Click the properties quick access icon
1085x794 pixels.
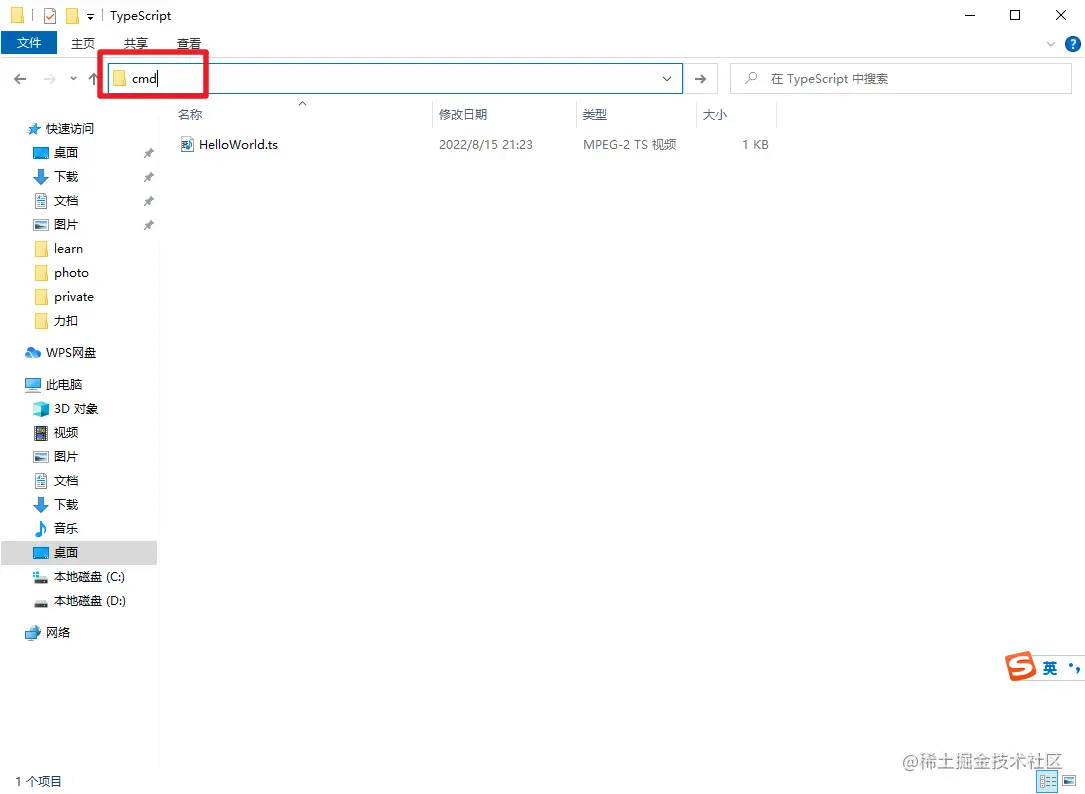pyautogui.click(x=50, y=15)
